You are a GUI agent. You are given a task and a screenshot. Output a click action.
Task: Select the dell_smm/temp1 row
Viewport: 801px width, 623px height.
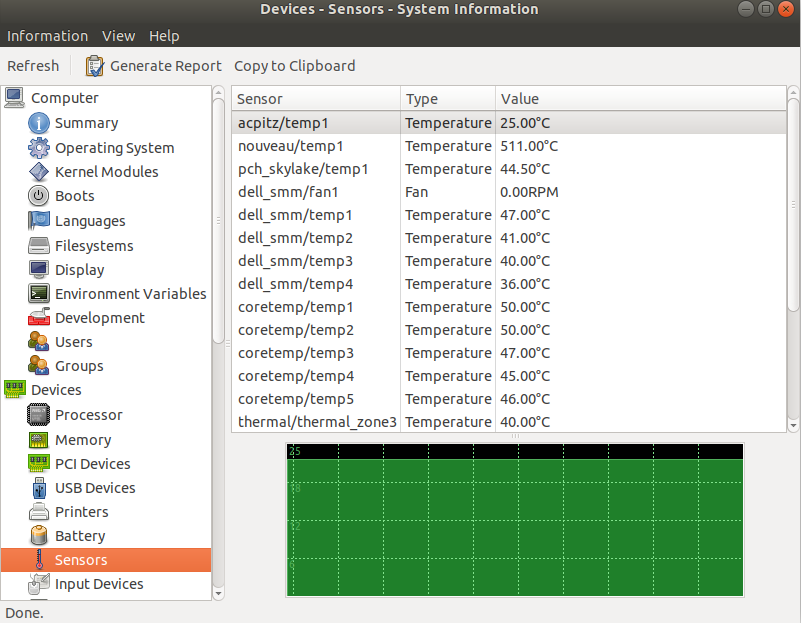pyautogui.click(x=509, y=215)
